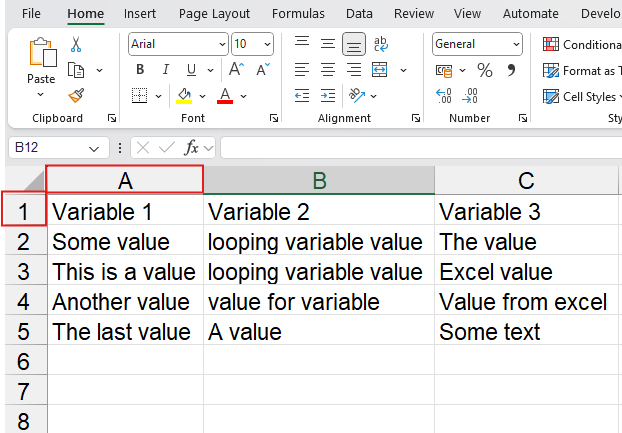Image resolution: width=622 pixels, height=433 pixels.
Task: Switch to the Page Layout tab
Action: [214, 13]
